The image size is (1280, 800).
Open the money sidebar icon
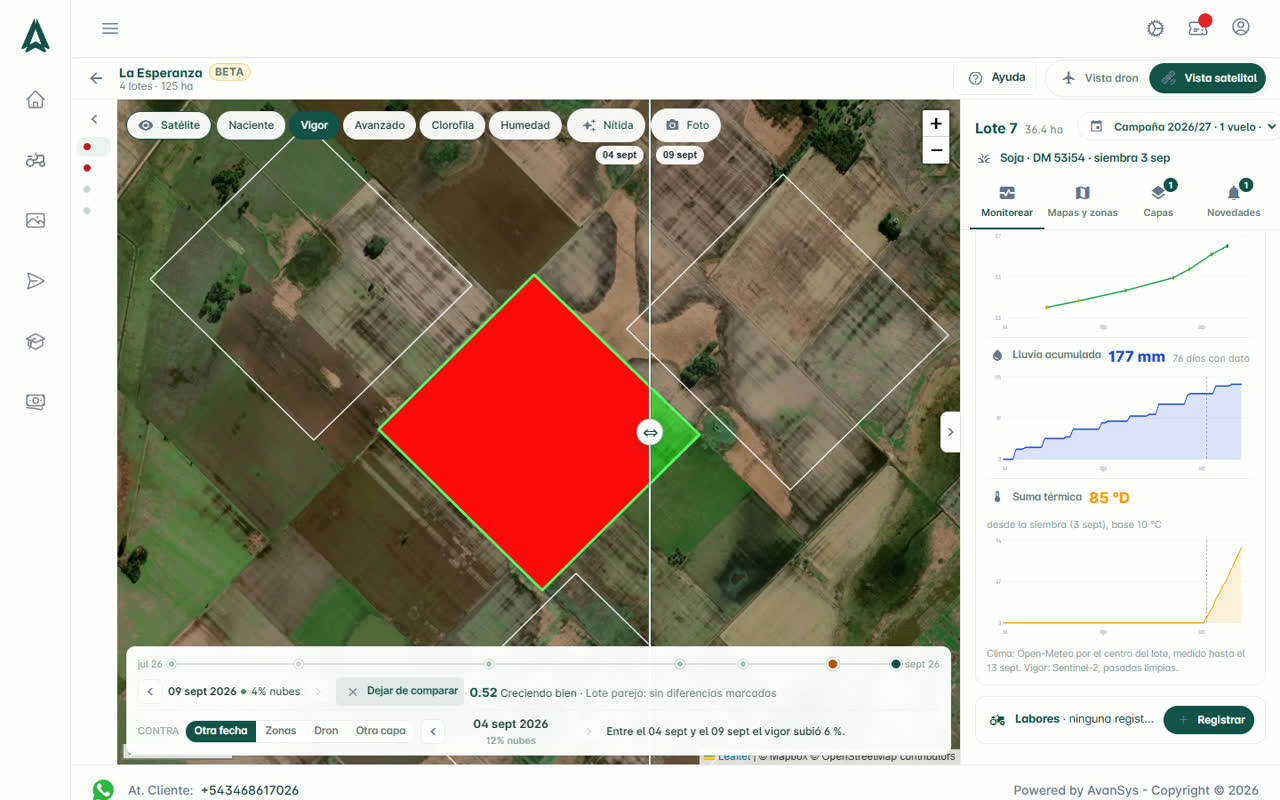tap(36, 402)
